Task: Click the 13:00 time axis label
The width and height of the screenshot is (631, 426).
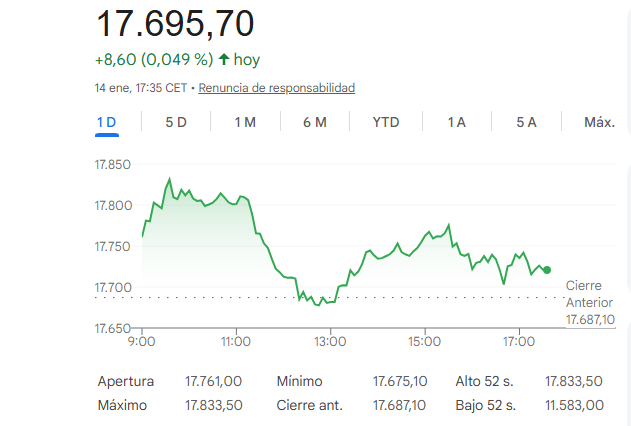Action: pyautogui.click(x=330, y=342)
